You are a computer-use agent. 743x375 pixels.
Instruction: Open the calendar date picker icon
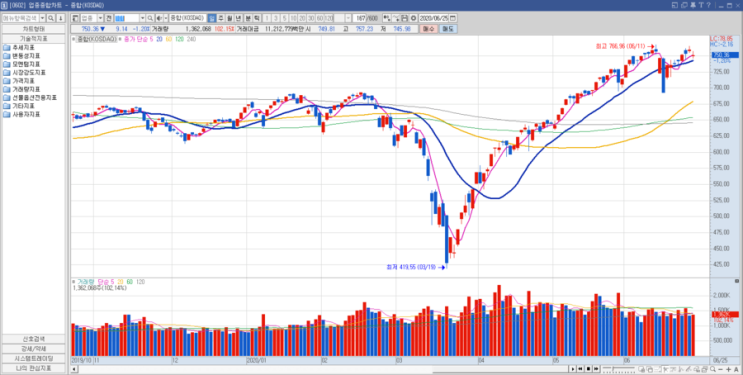point(453,18)
